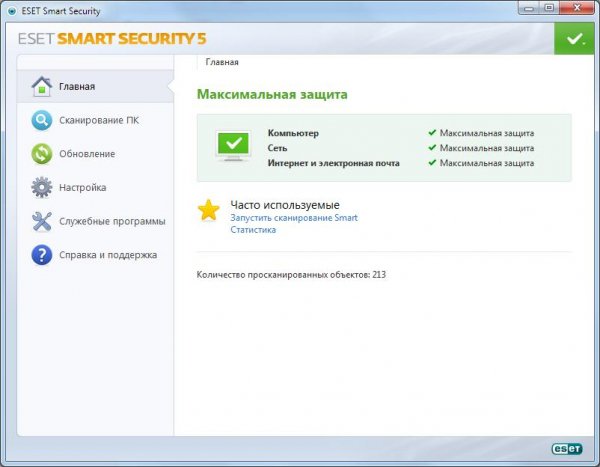Click the house icon for Главная
The height and width of the screenshot is (467, 600).
(42, 86)
